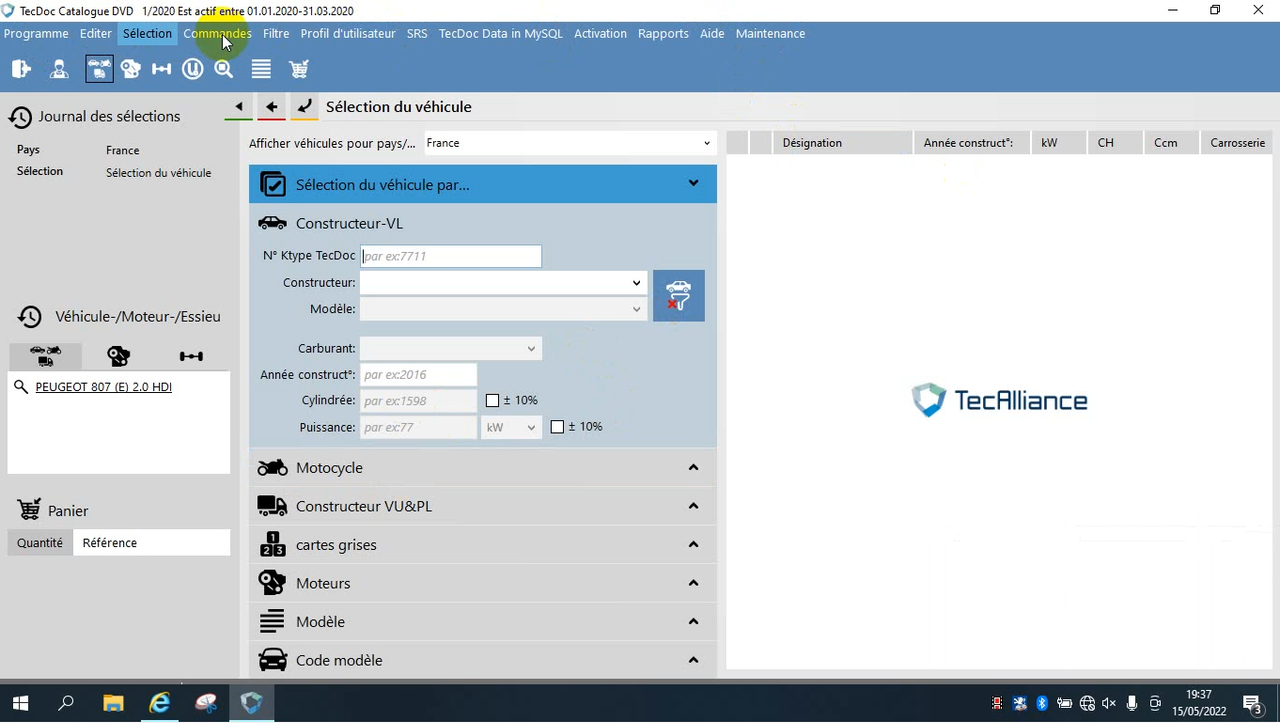This screenshot has height=723, width=1280.
Task: Click the universal parts circle icon
Action: tap(193, 69)
